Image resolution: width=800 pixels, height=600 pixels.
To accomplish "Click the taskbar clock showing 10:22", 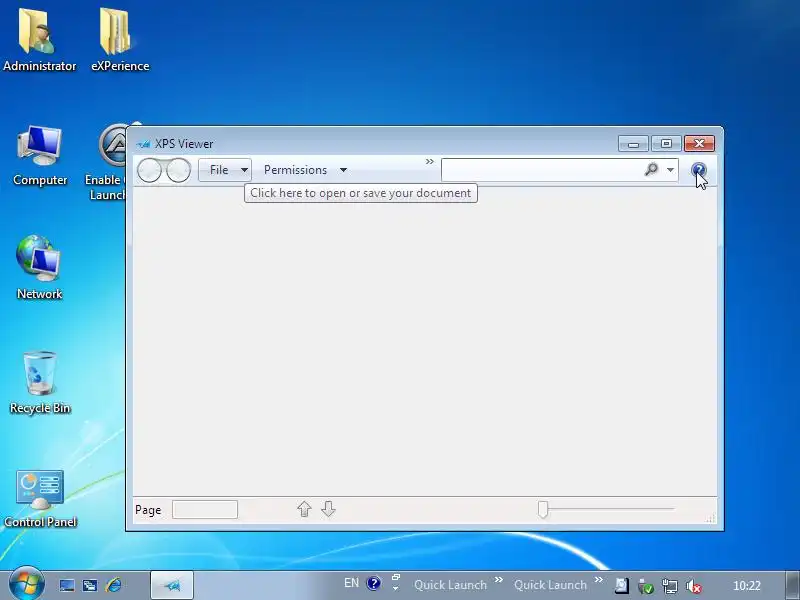I will coord(746,586).
